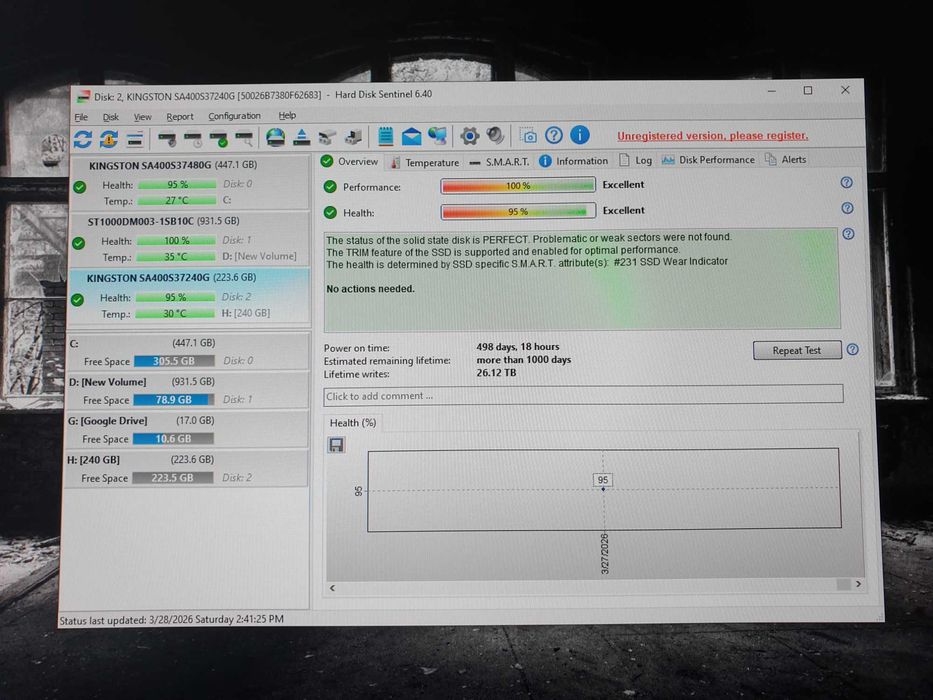
Task: Click the more than 1000 days value
Action: (x=524, y=360)
